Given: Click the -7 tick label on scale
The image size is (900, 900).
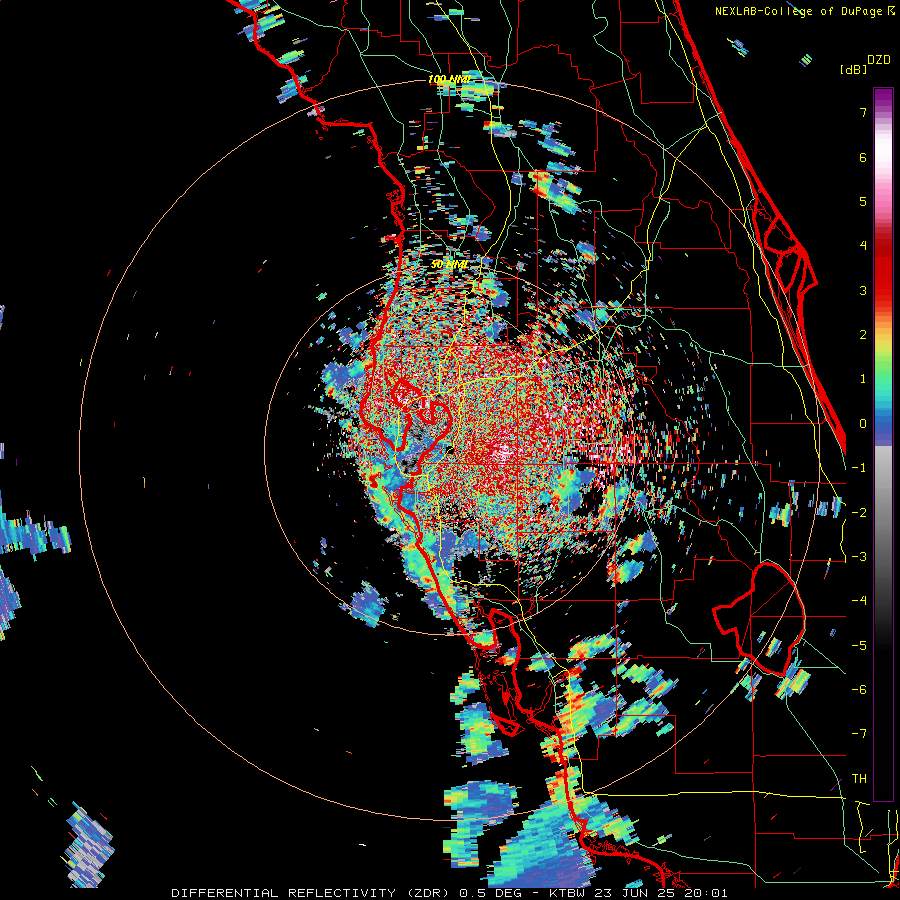Looking at the screenshot, I should pos(859,734).
